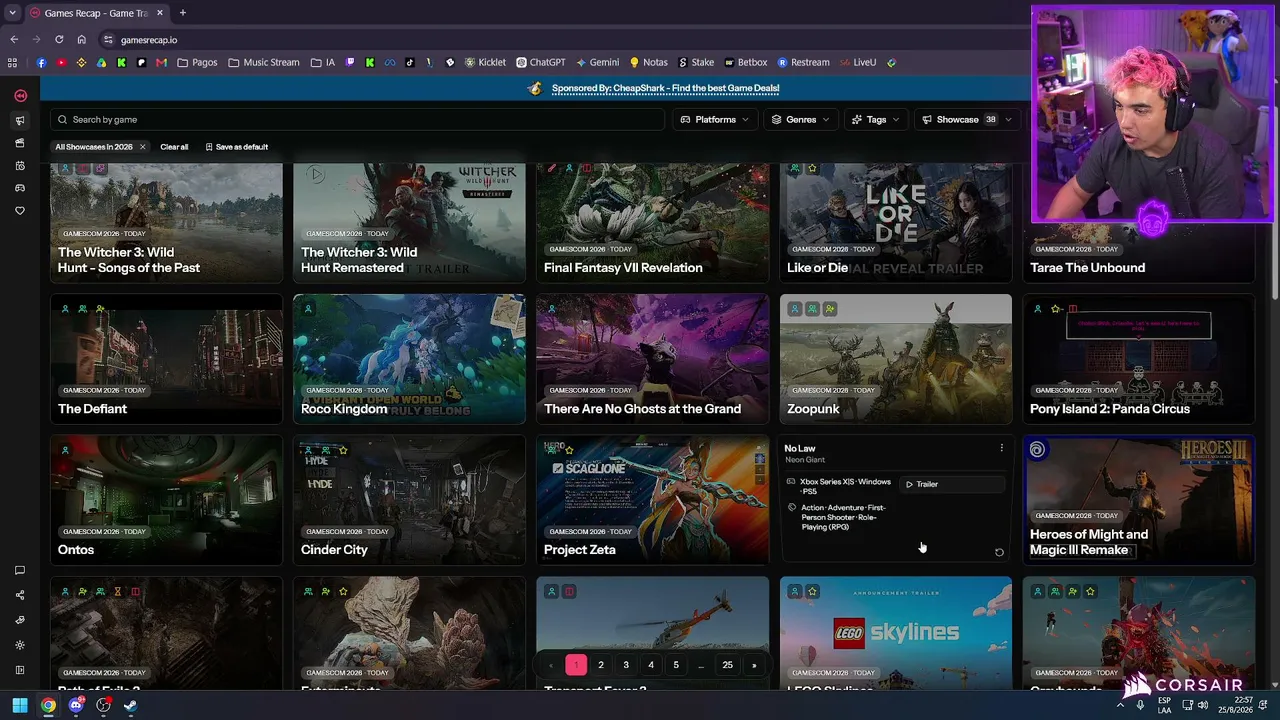The image size is (1280, 720).
Task: Open the Twitch bookmark icon
Action: (350, 62)
